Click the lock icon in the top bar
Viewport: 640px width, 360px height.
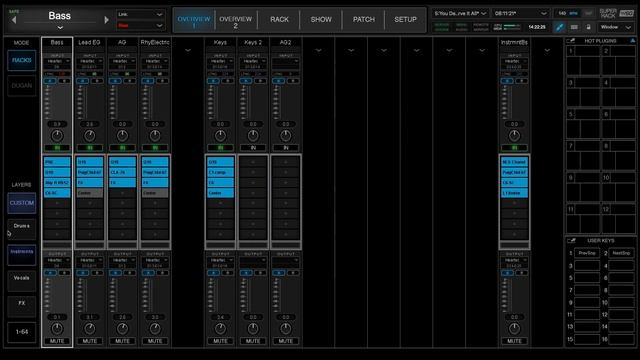[588, 27]
